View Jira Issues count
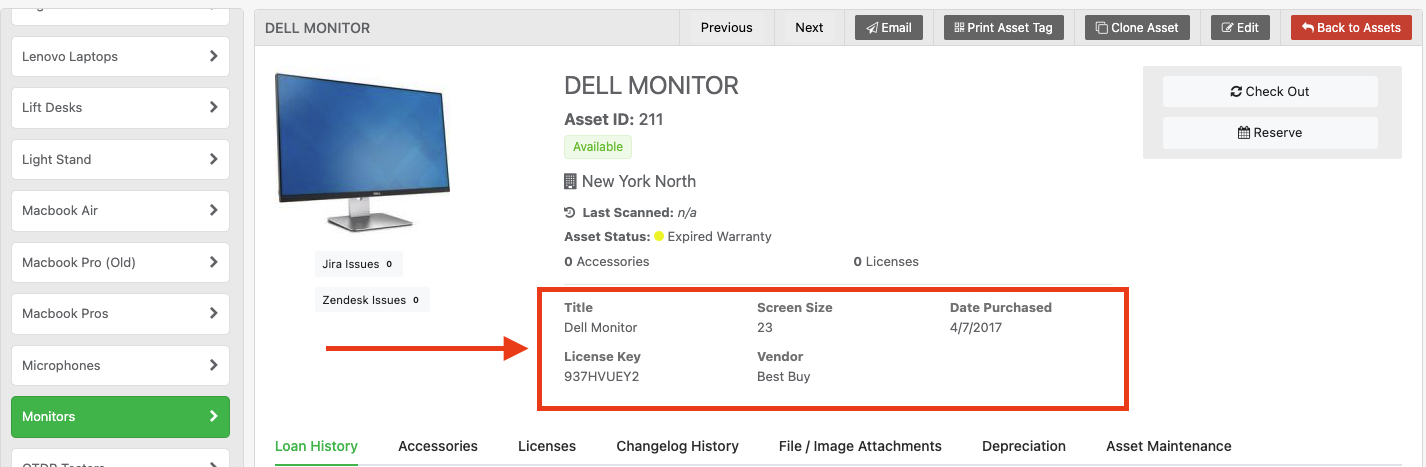Screen dimensions: 1426x467 pyautogui.click(x=359, y=264)
